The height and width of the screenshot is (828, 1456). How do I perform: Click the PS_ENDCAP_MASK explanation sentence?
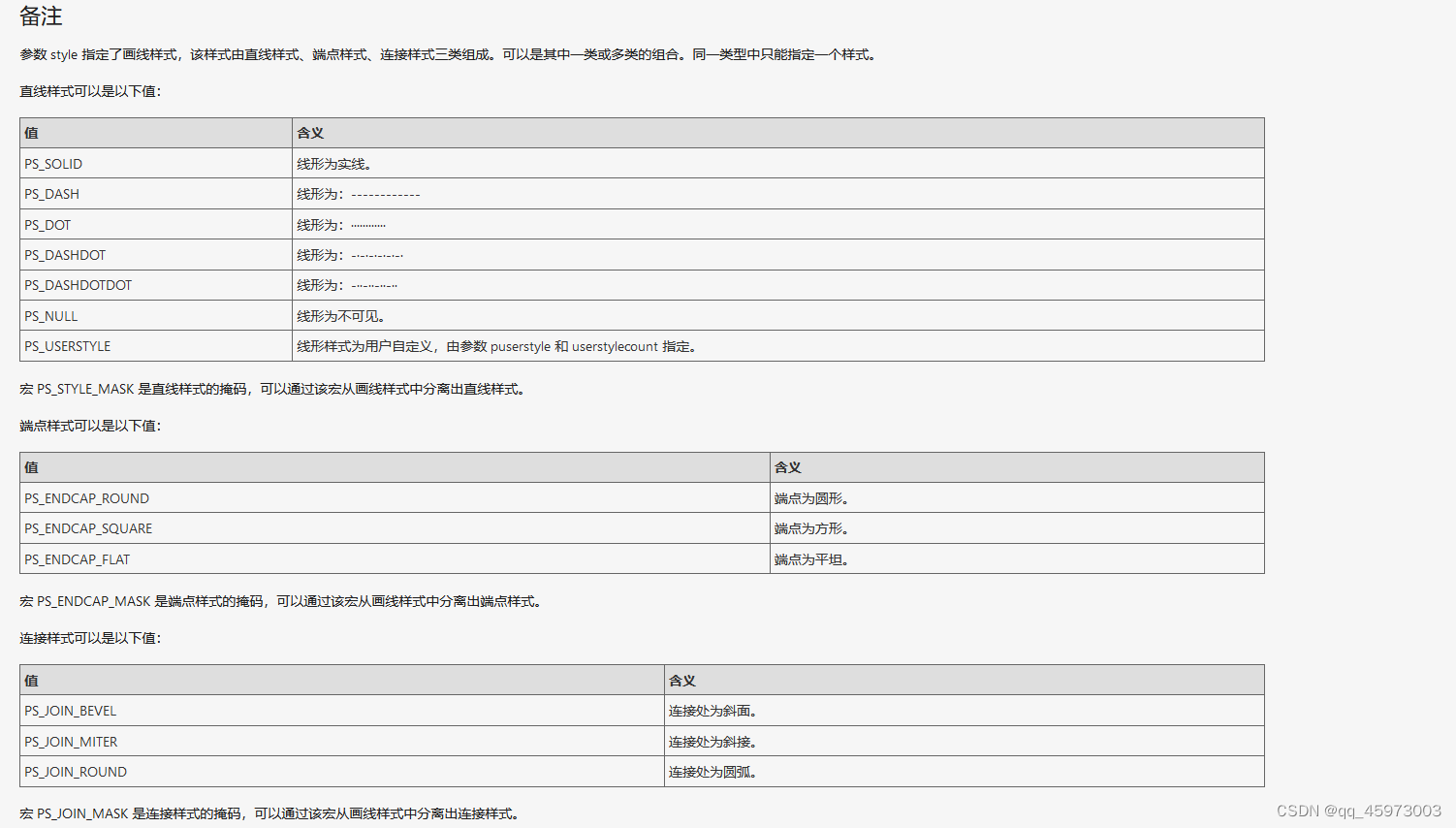coord(281,601)
